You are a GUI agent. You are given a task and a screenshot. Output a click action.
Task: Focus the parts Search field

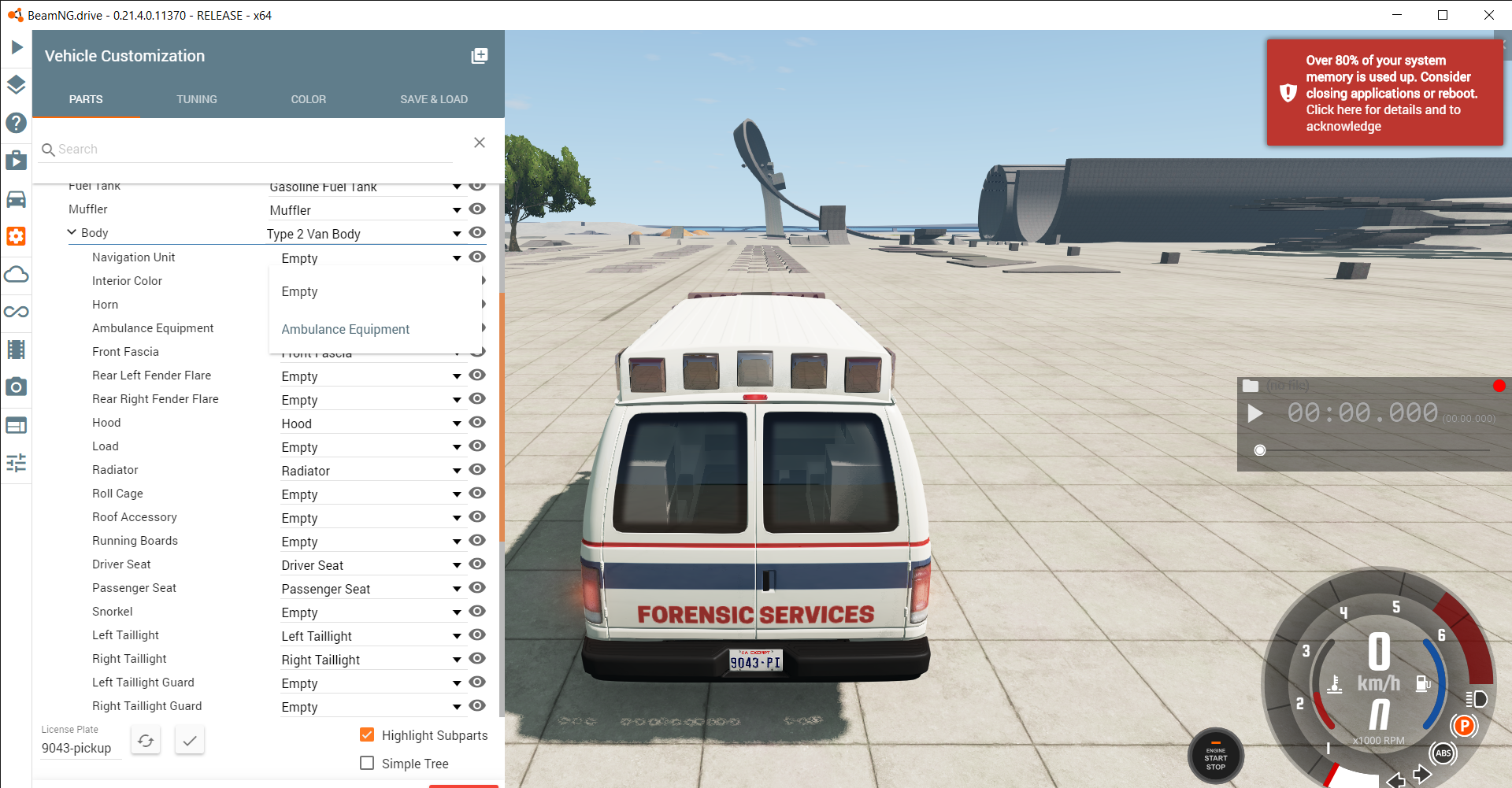[246, 149]
